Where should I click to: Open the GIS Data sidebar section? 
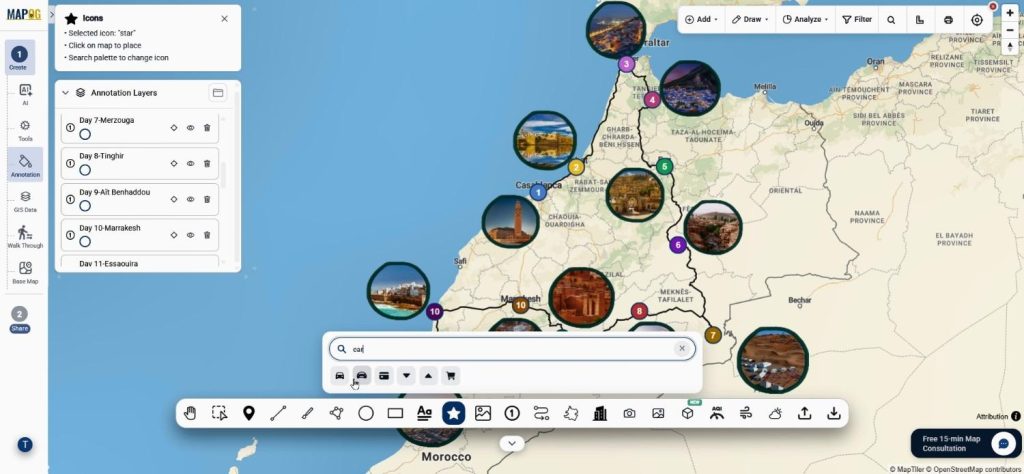coord(25,201)
